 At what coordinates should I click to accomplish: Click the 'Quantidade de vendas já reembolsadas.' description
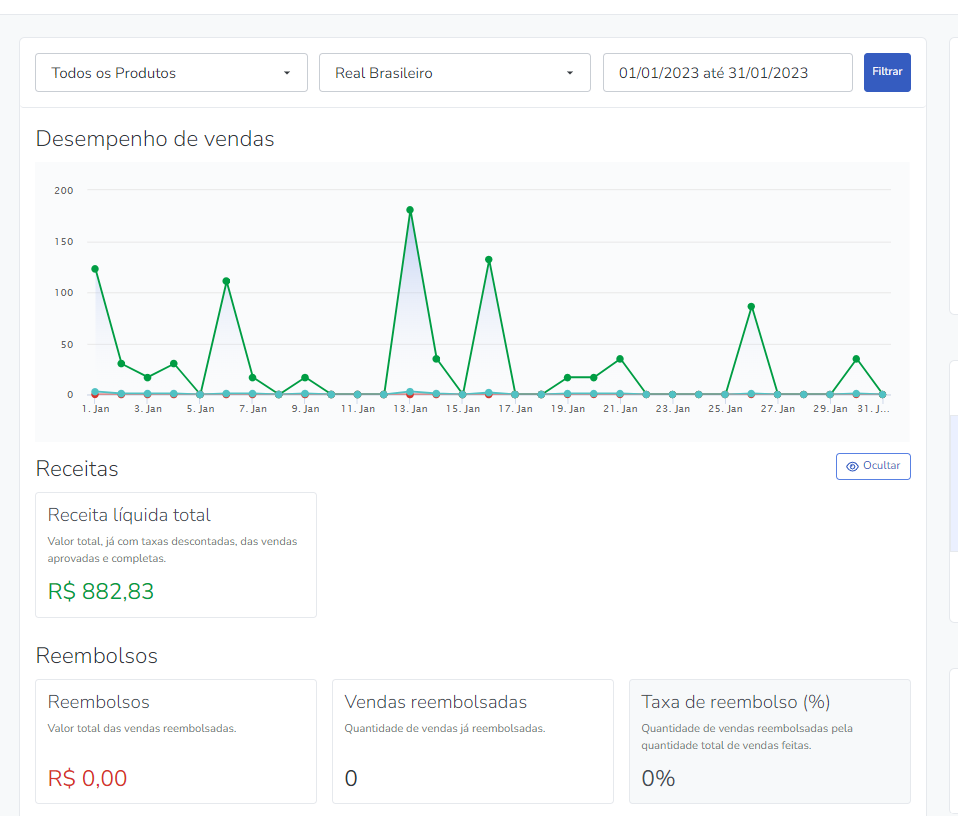(445, 728)
